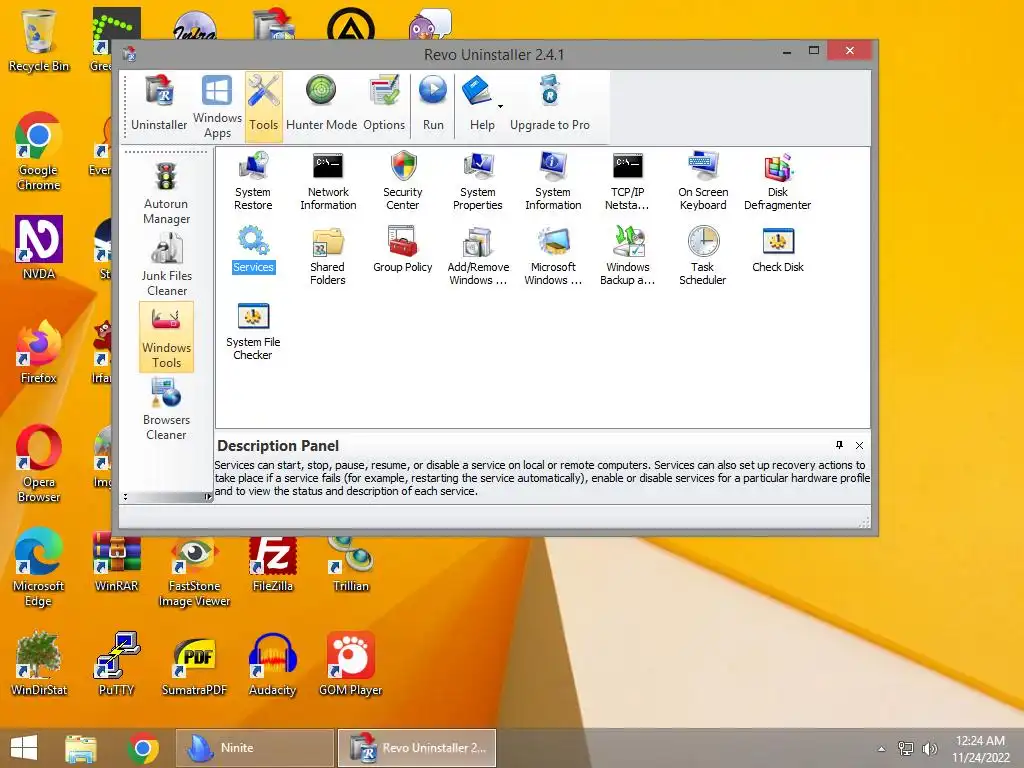The image size is (1024, 768).
Task: Open the Microsoft Windows tool icon
Action: point(553,256)
